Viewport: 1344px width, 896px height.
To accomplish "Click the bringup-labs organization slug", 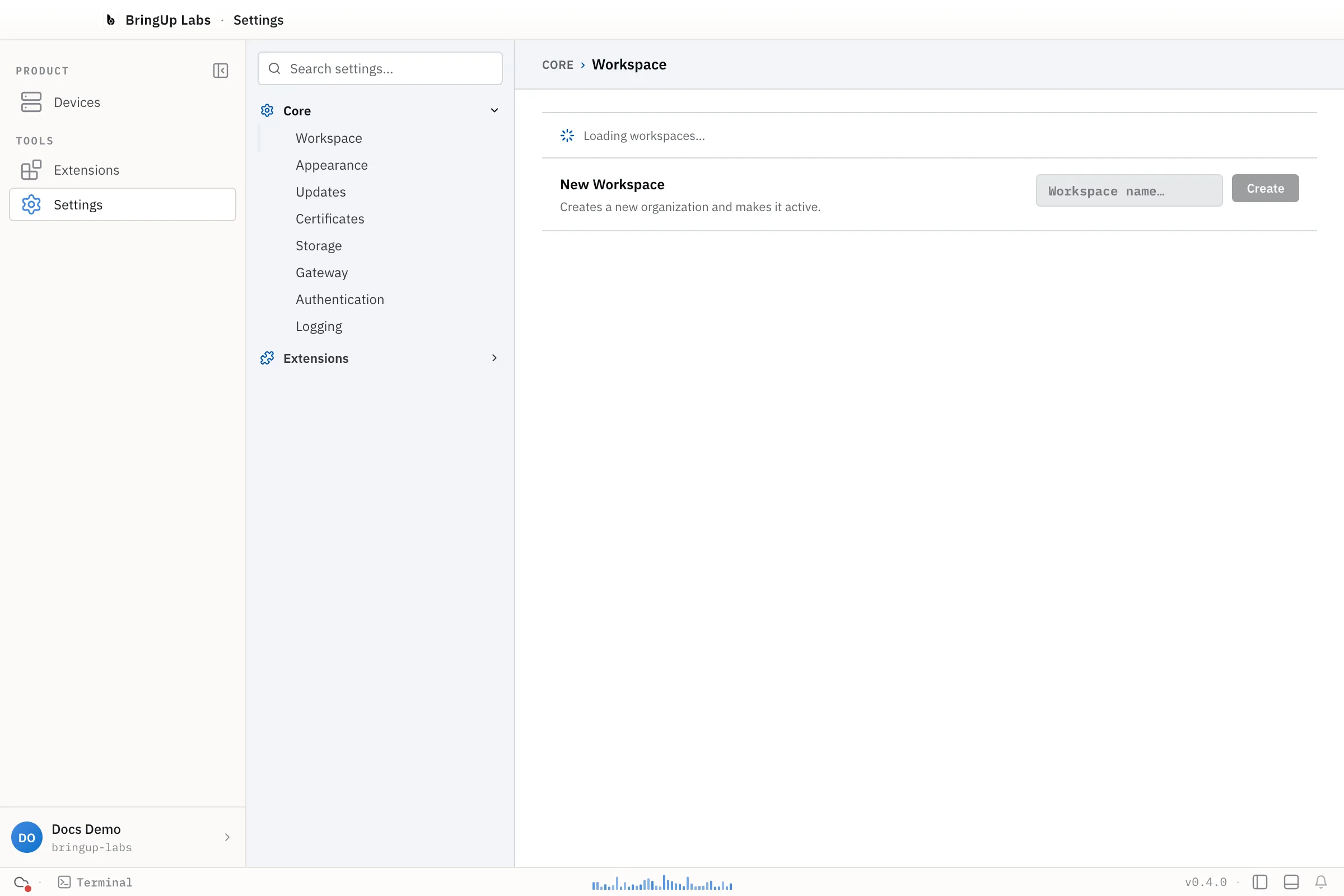I will [x=91, y=847].
